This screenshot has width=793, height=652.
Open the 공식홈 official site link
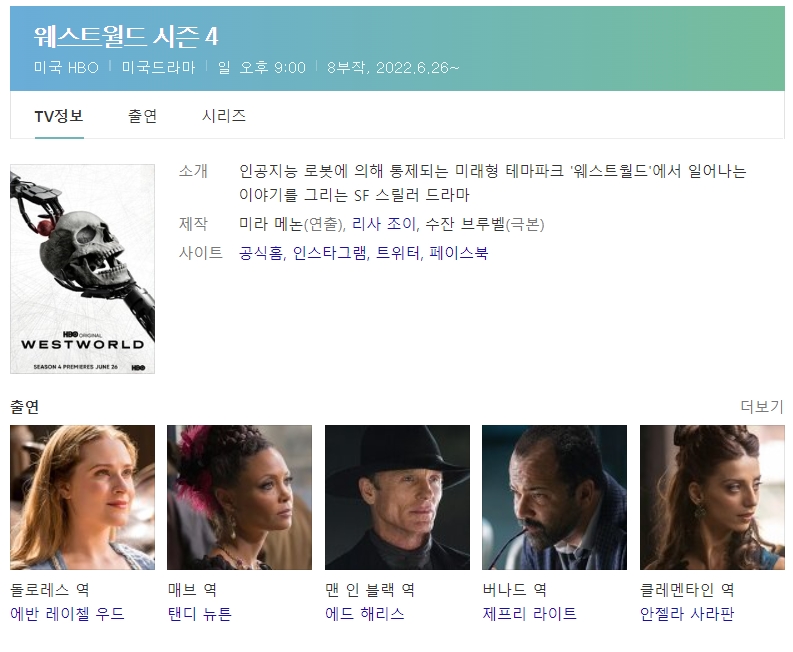tap(261, 252)
